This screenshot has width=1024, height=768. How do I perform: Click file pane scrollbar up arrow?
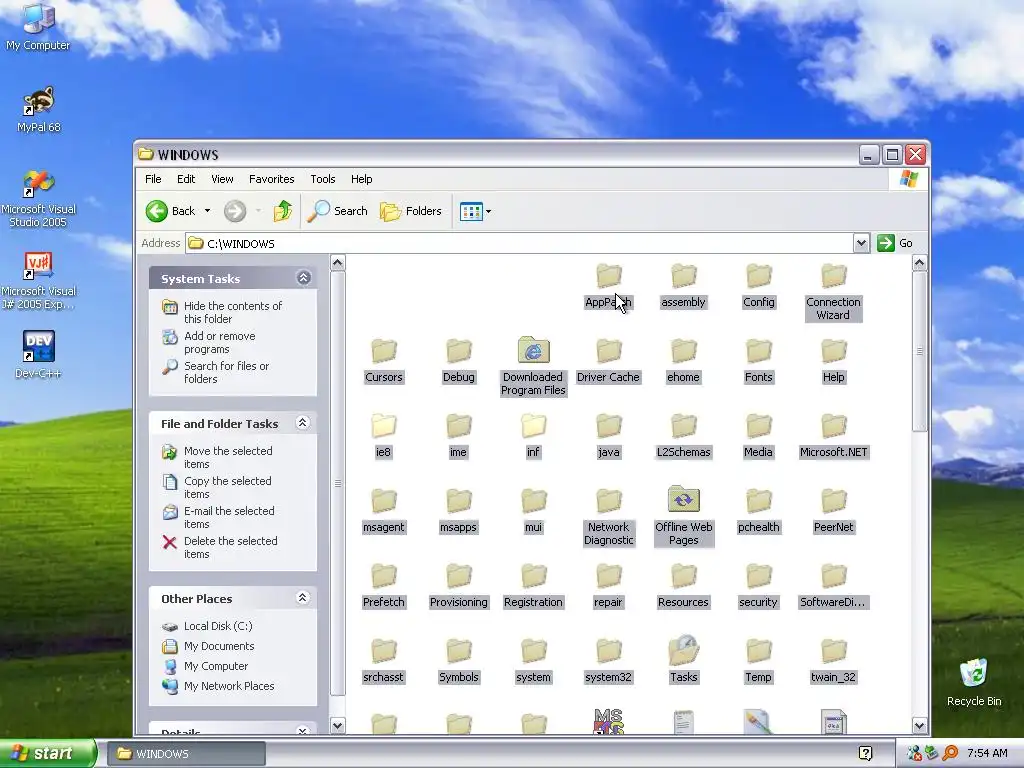click(x=919, y=263)
